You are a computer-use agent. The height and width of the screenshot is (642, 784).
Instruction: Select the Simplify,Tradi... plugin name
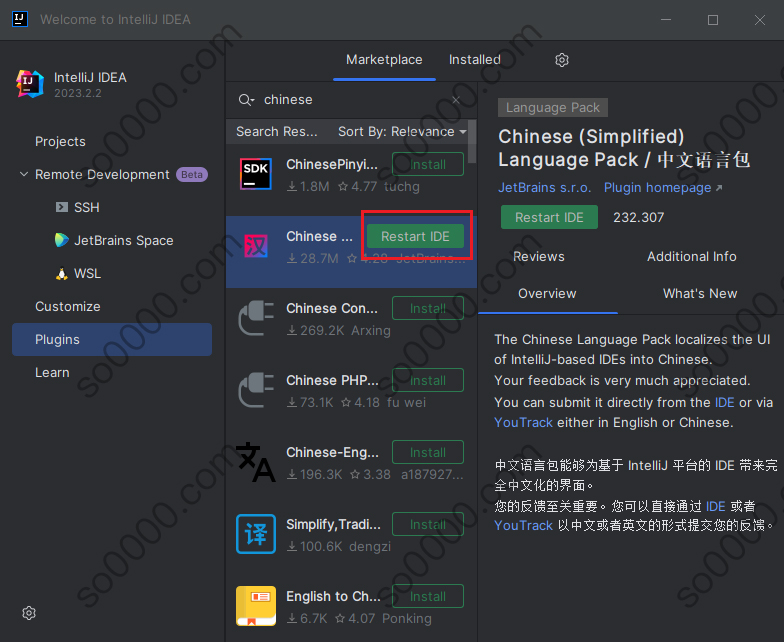pyautogui.click(x=333, y=524)
